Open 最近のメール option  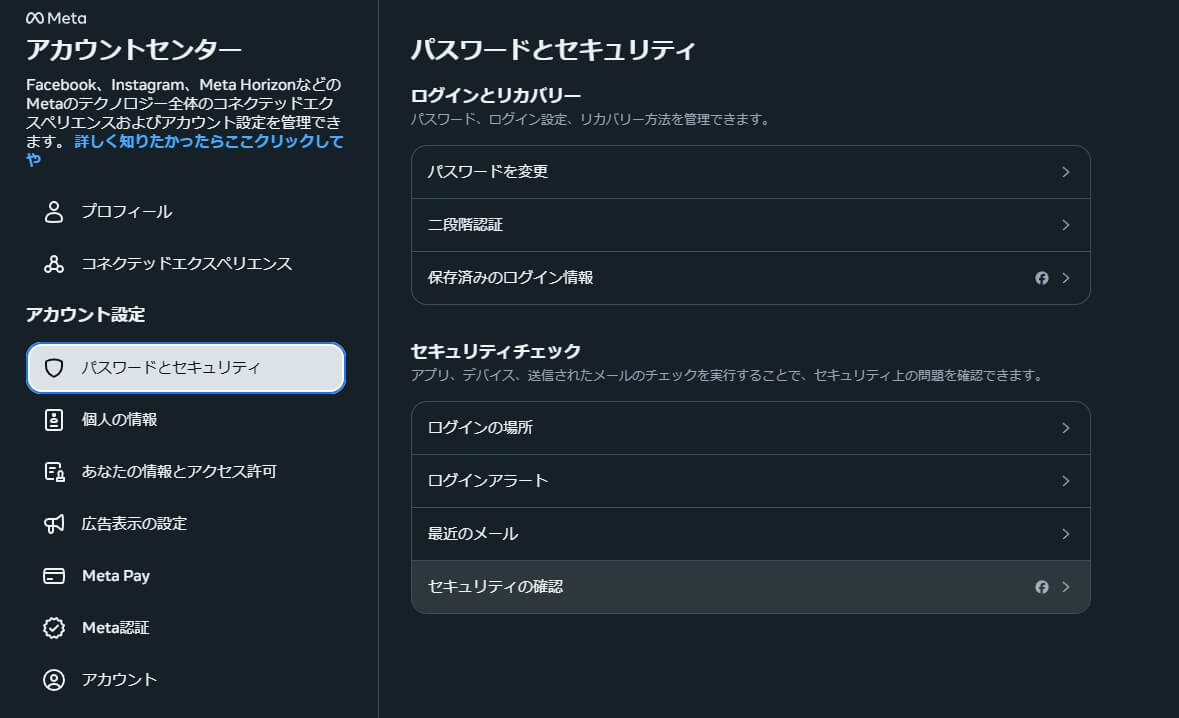[x=750, y=534]
